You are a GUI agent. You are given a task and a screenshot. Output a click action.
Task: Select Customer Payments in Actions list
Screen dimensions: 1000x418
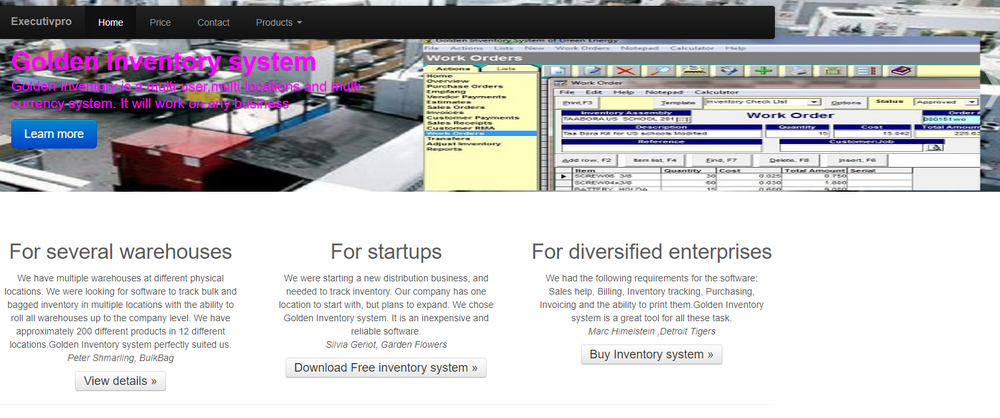472,117
